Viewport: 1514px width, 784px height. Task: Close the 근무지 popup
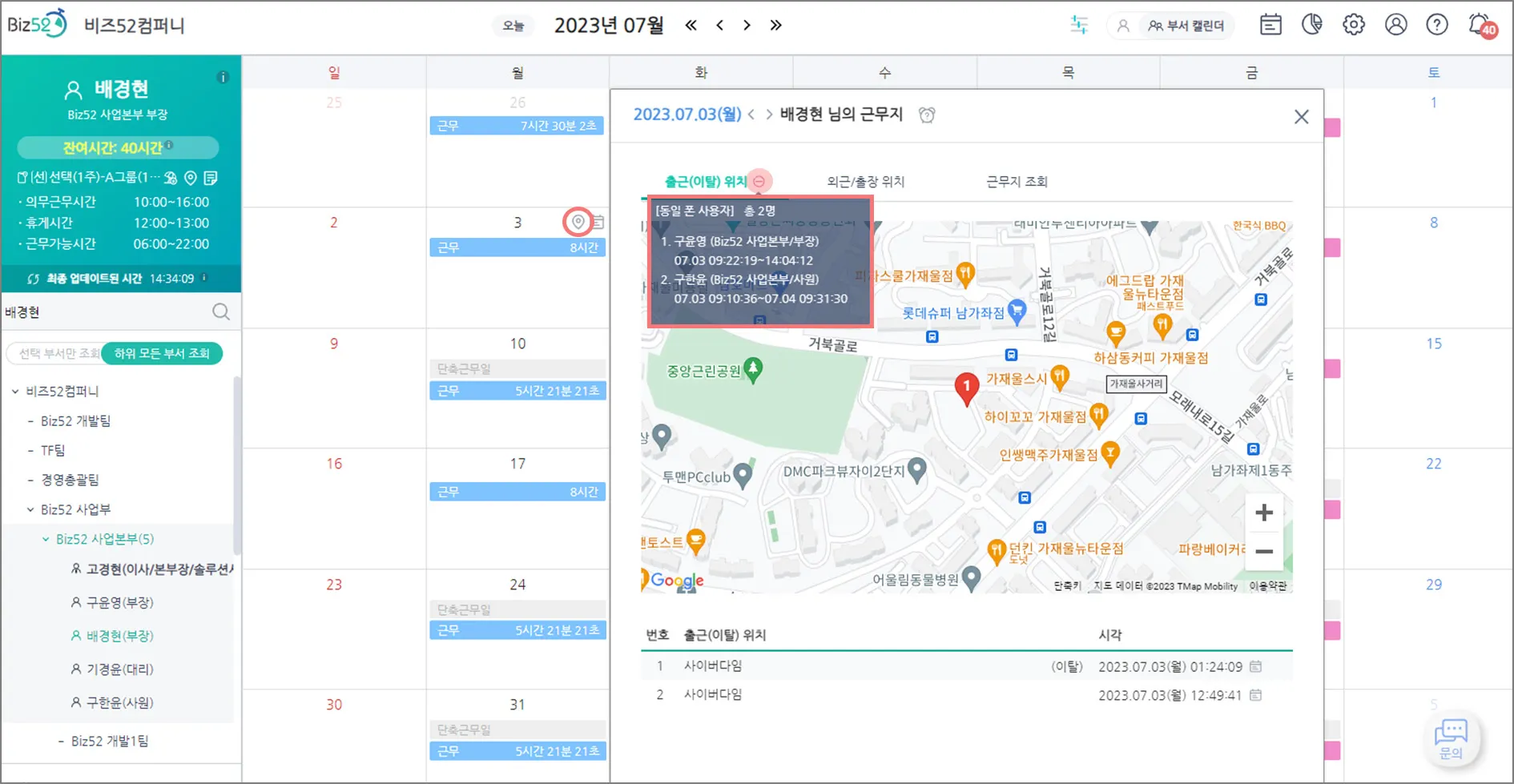(1302, 117)
